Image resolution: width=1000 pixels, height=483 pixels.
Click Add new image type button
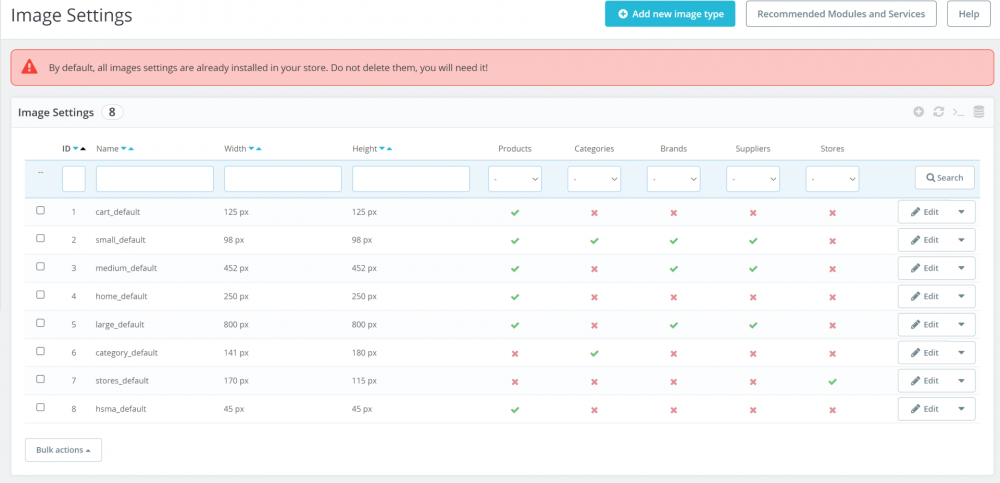670,14
